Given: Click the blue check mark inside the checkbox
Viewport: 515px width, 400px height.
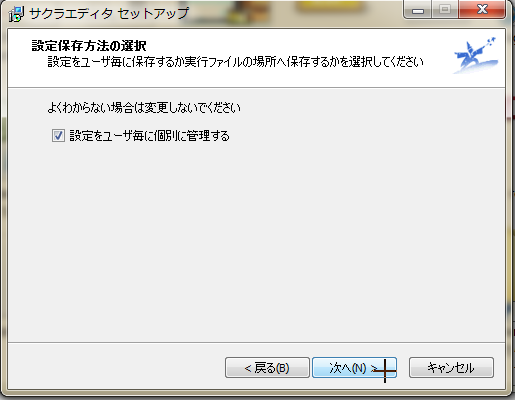Looking at the screenshot, I should [58, 136].
